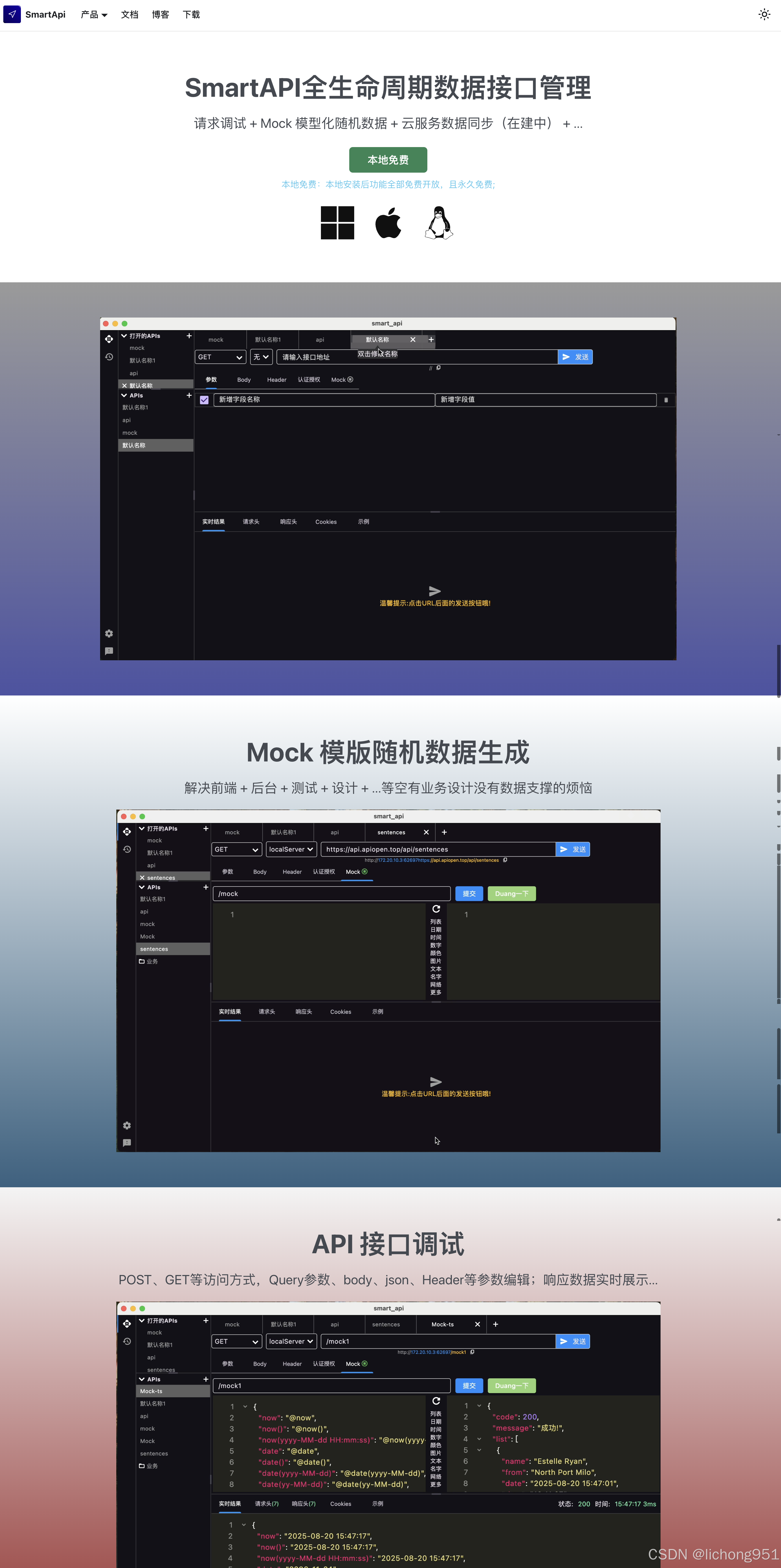Click the /mock path input field
The width and height of the screenshot is (781, 1568).
coord(332,894)
